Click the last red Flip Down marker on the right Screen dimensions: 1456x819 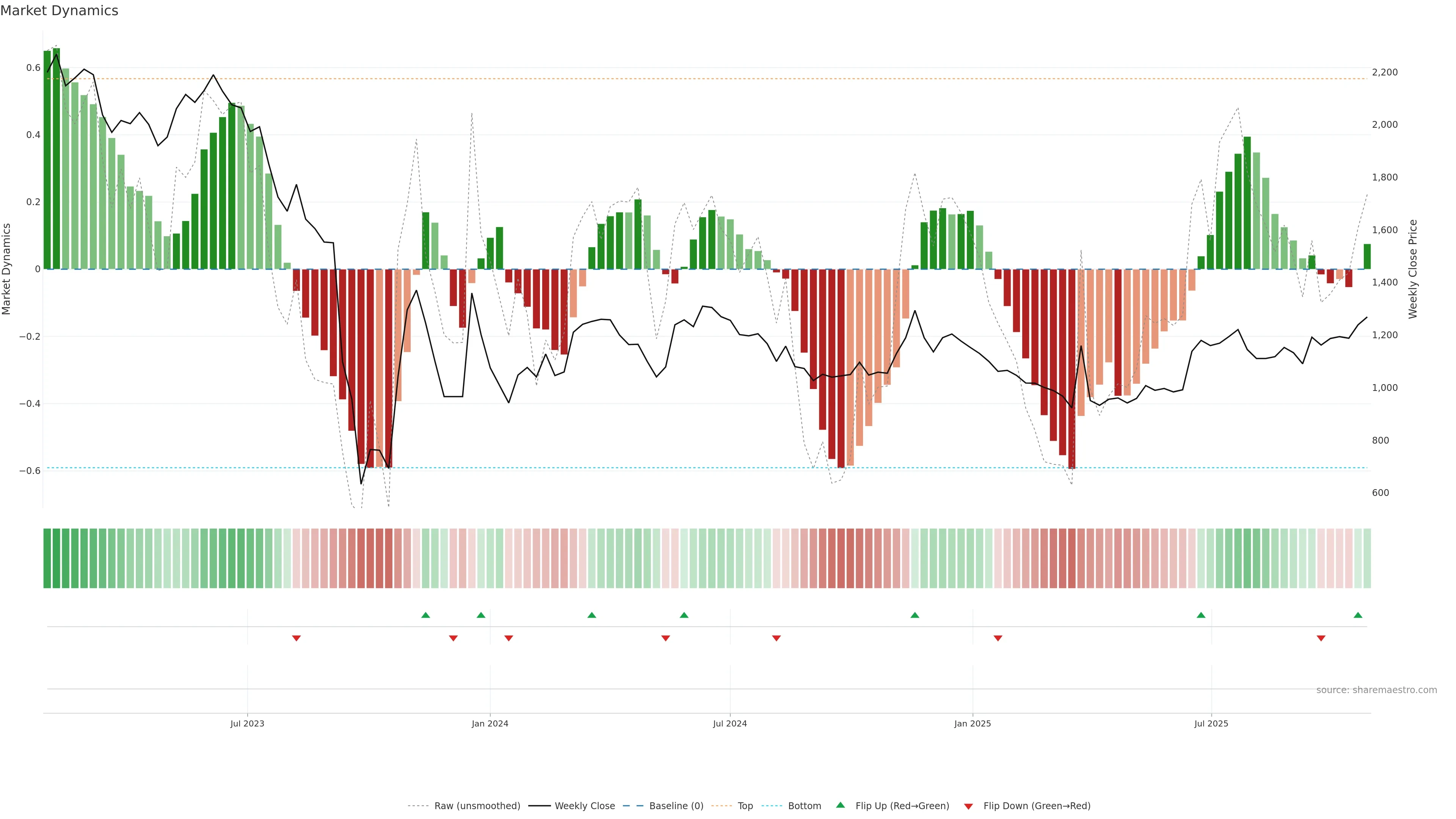coord(1321,638)
